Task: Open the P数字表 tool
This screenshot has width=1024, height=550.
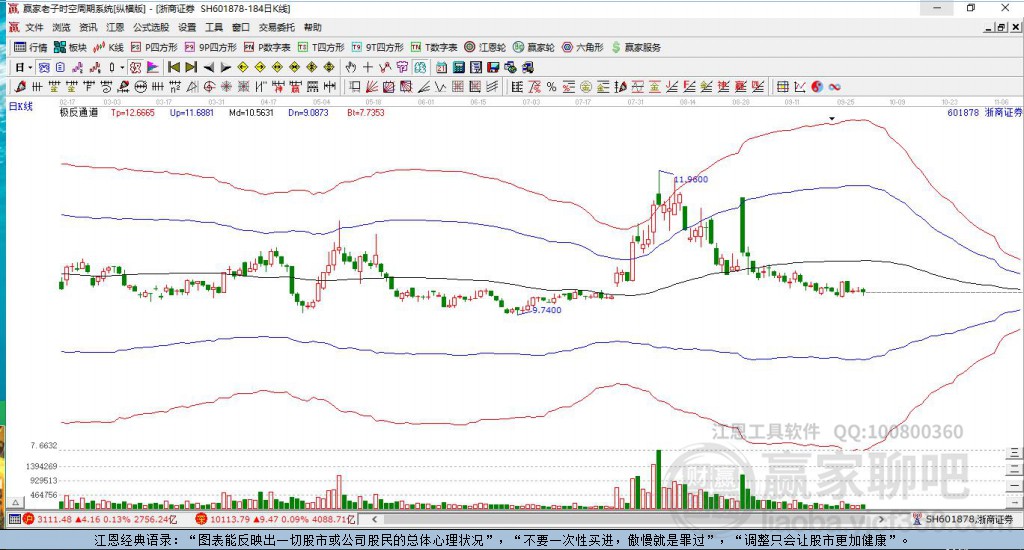Action: coord(266,47)
